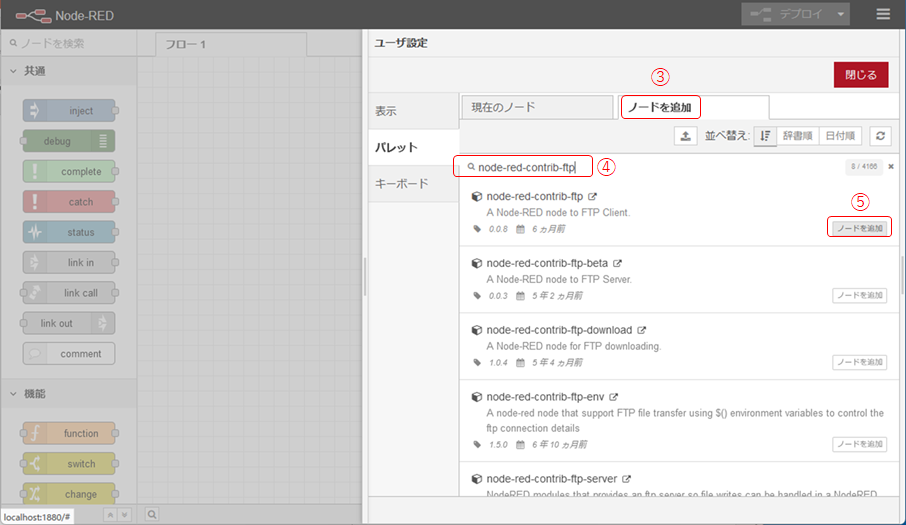
Task: Install node-red-contrib-ftp with ノードを追加 button
Action: [x=859, y=229]
